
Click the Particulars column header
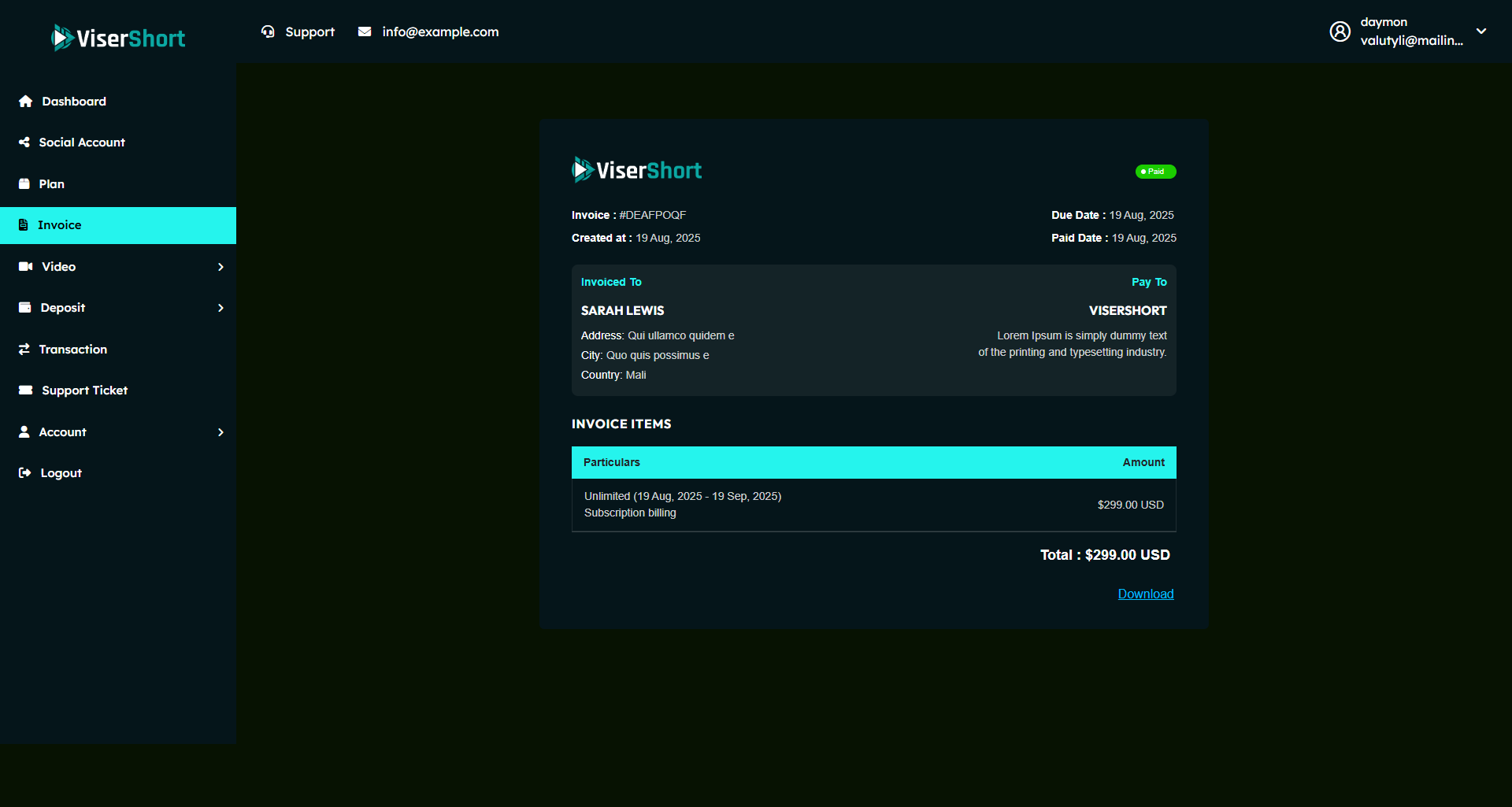(x=612, y=462)
